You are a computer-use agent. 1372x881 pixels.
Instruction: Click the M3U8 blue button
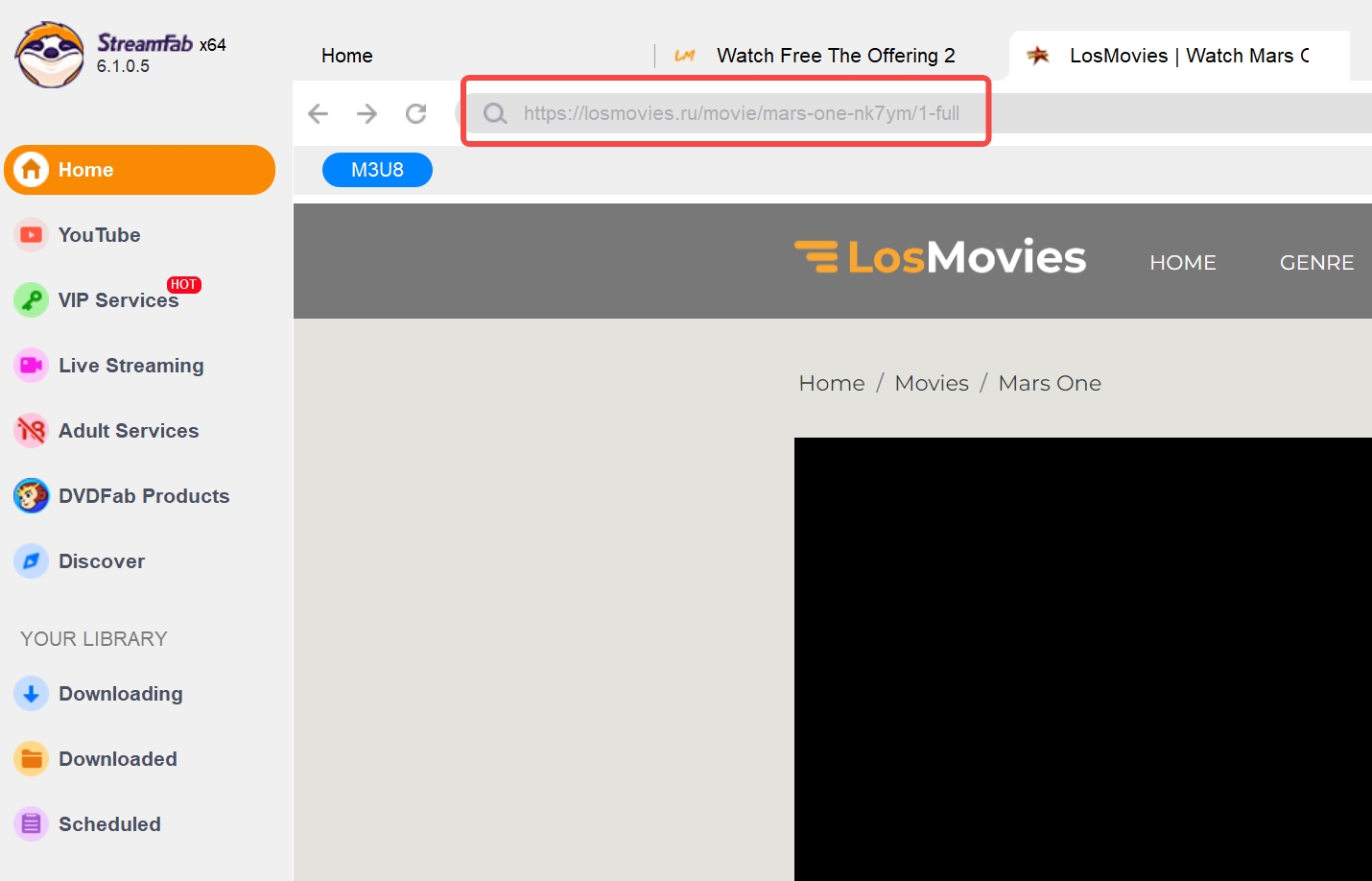tap(377, 170)
